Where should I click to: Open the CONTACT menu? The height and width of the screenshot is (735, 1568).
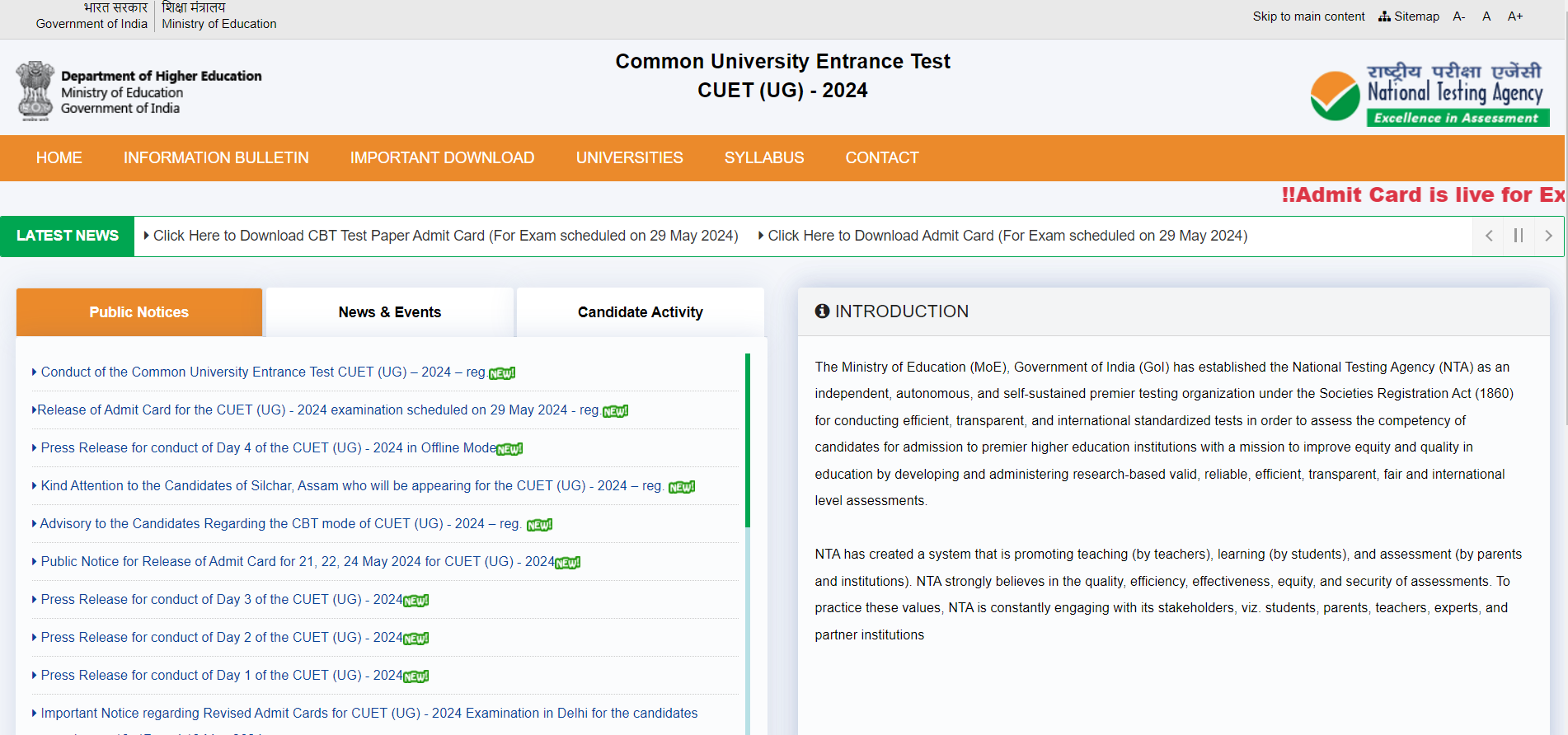click(882, 158)
